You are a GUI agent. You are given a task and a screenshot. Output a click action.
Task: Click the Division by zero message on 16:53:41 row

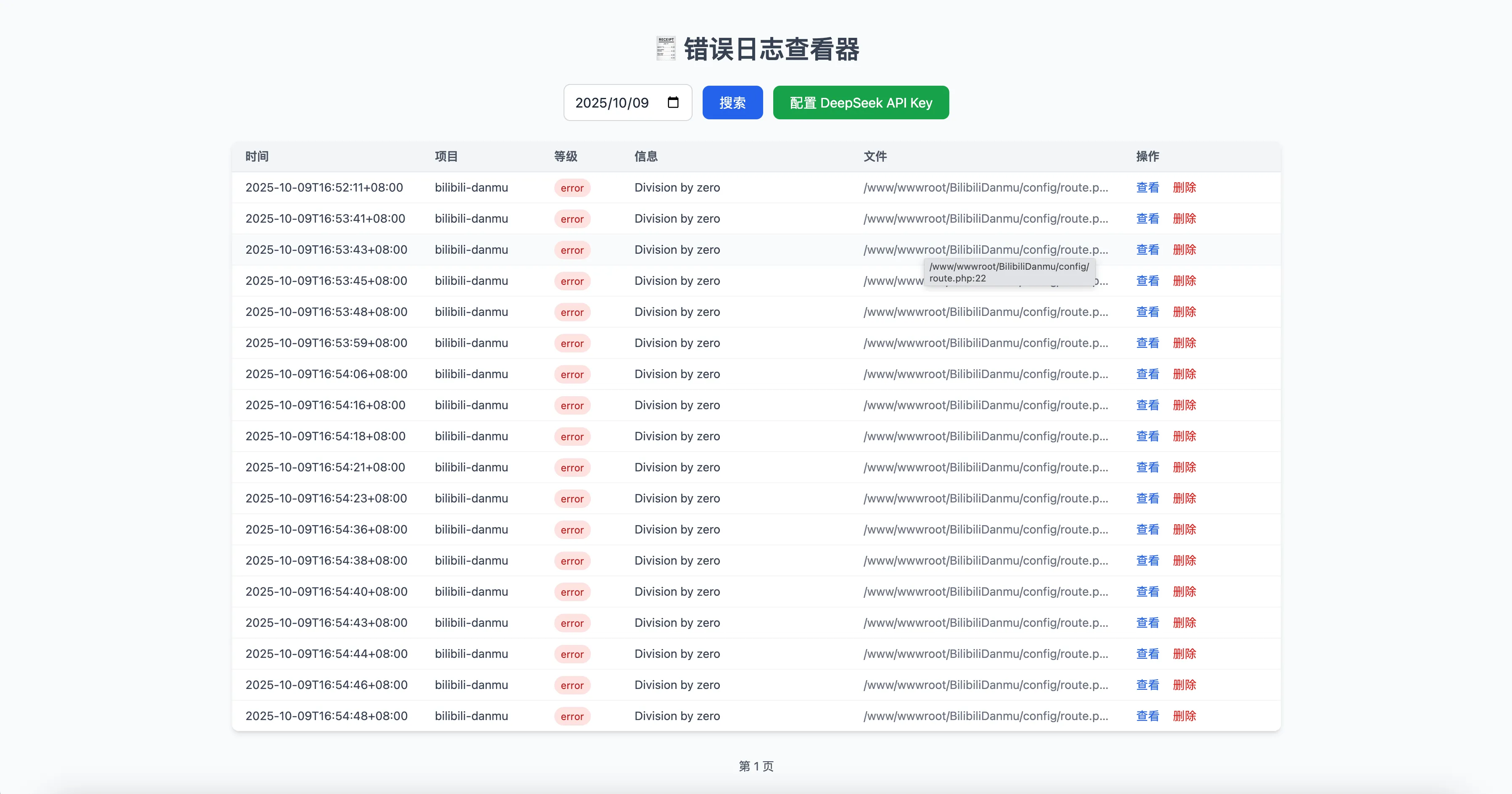(x=677, y=218)
